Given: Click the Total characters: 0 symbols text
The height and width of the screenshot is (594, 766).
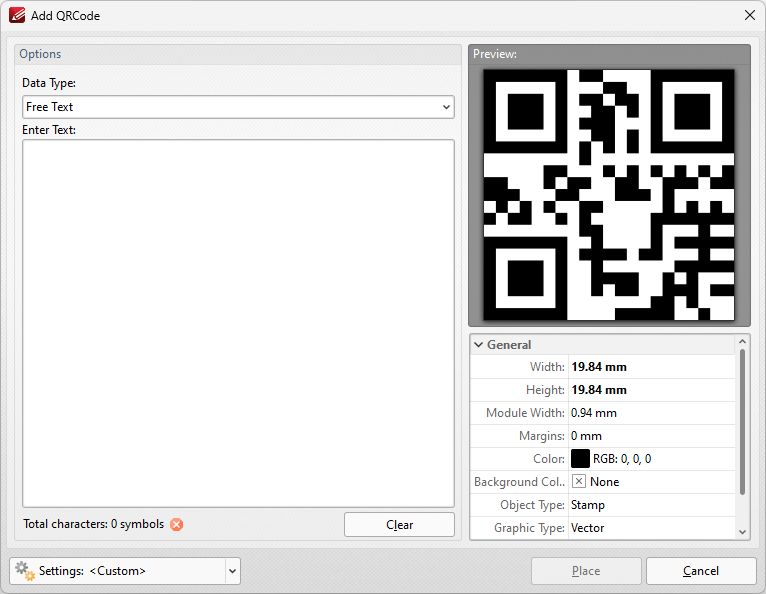Looking at the screenshot, I should tap(93, 524).
